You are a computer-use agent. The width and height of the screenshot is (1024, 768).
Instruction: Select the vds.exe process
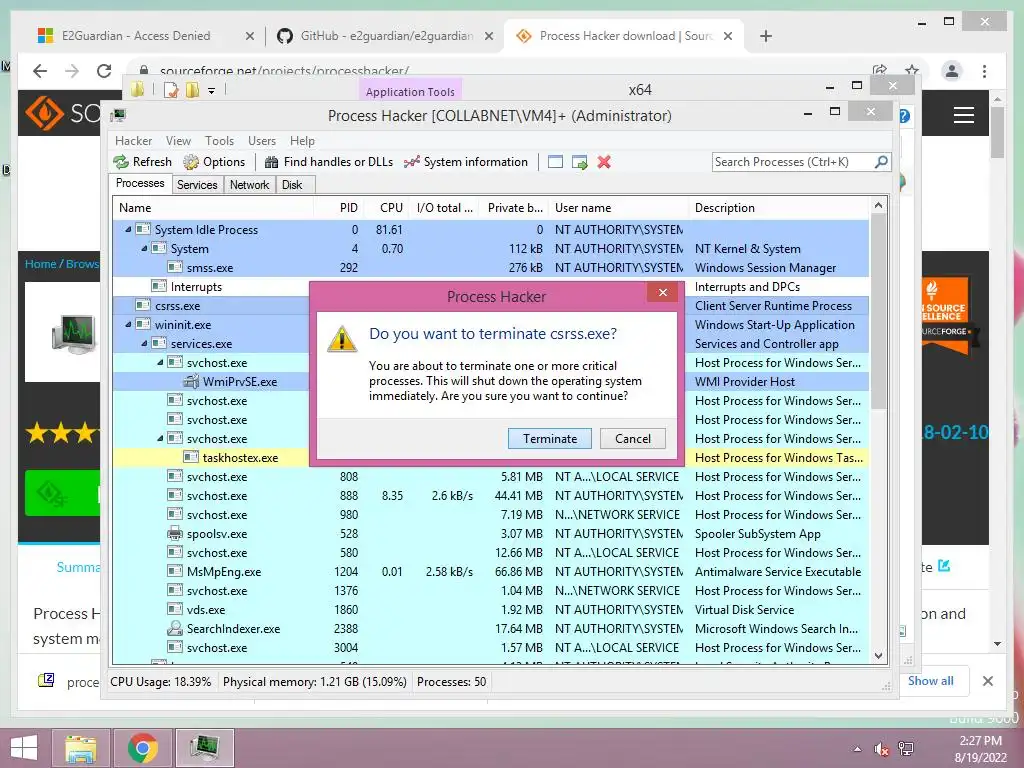point(490,610)
